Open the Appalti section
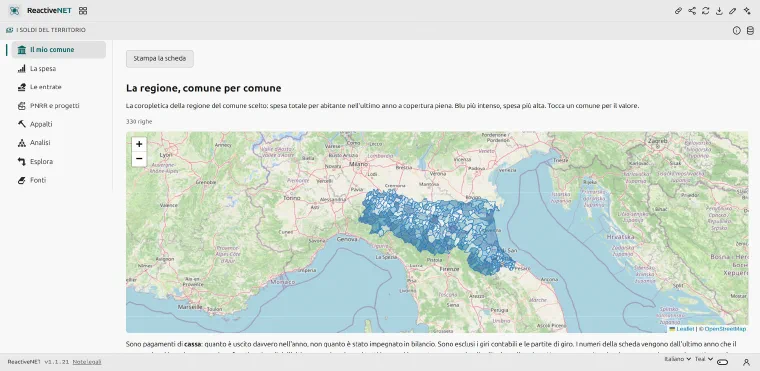Screen dimensions: 760x371 tap(59, 124)
